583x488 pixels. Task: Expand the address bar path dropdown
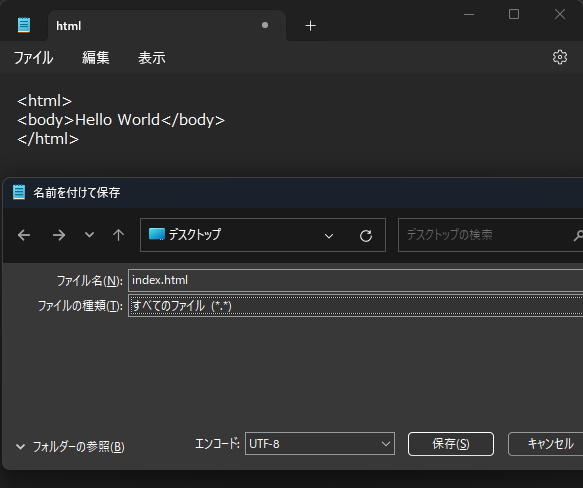[x=329, y=236]
